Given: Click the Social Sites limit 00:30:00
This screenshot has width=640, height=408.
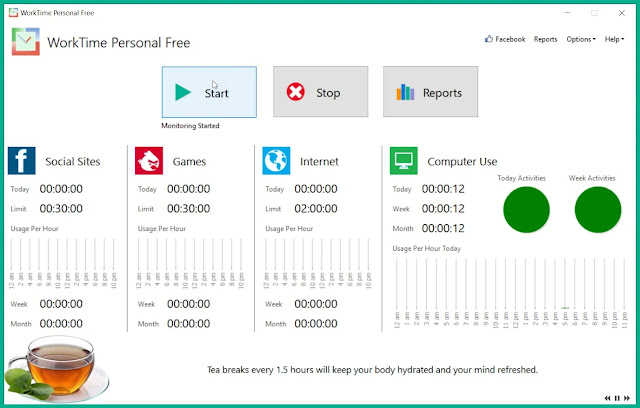Looking at the screenshot, I should (61, 208).
